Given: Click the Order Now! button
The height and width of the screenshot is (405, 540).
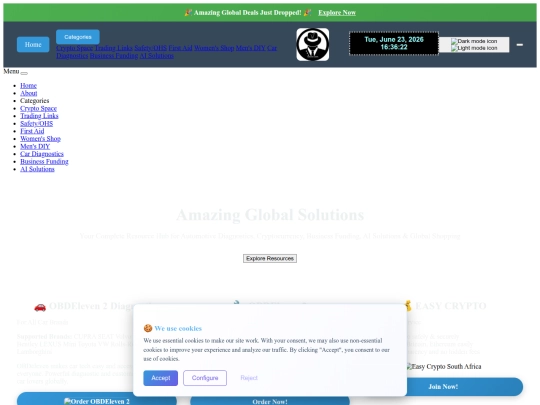Looking at the screenshot, I should point(270,401).
